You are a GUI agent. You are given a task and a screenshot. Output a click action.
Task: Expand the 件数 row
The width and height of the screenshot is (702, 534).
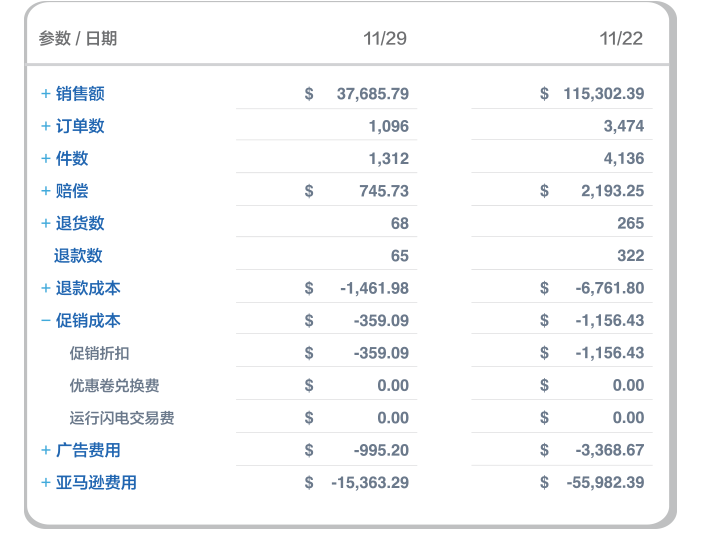tap(45, 158)
